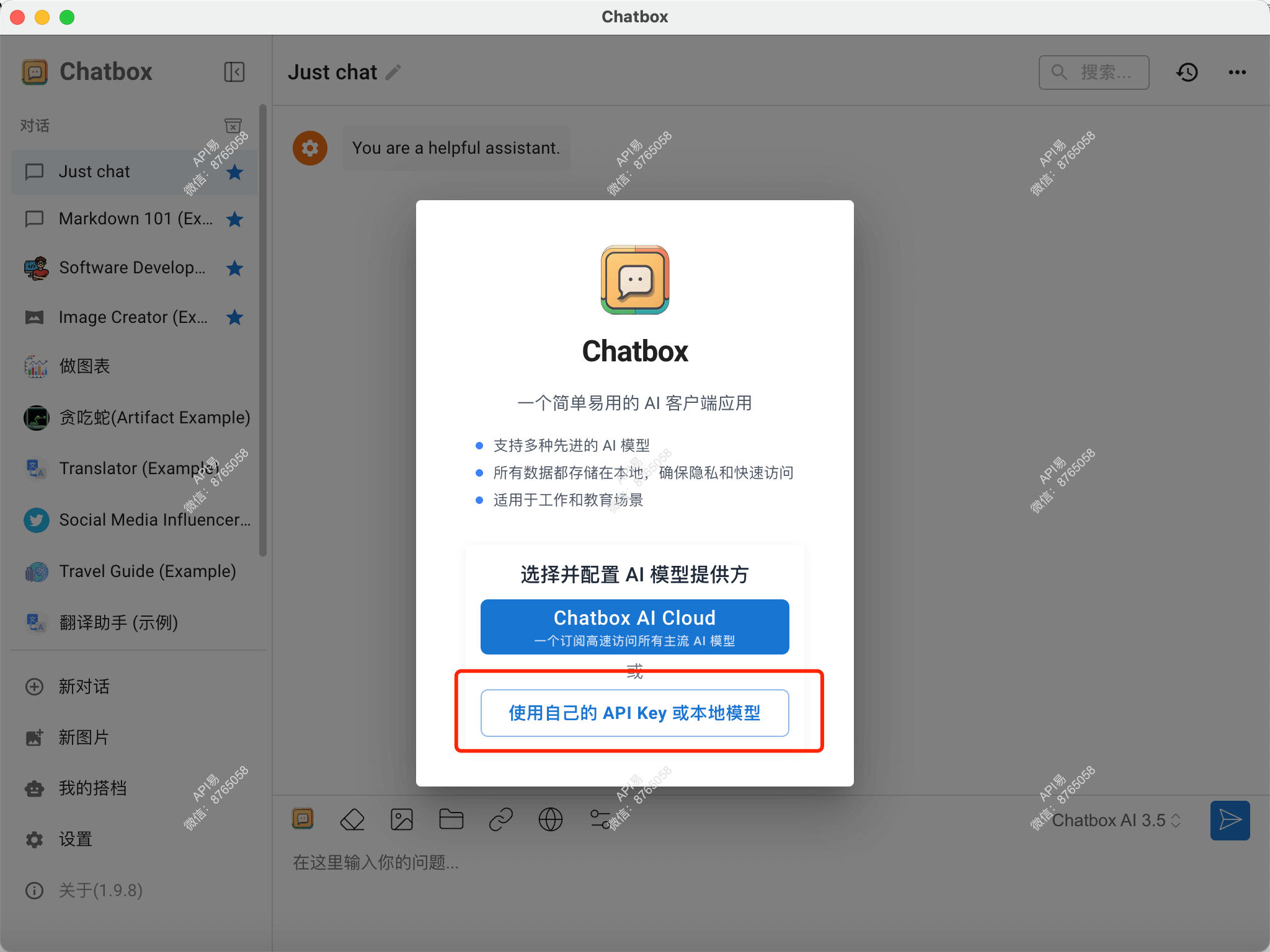Toggle favorite on Image Creator example
This screenshot has height=952, width=1270.
coord(234,317)
